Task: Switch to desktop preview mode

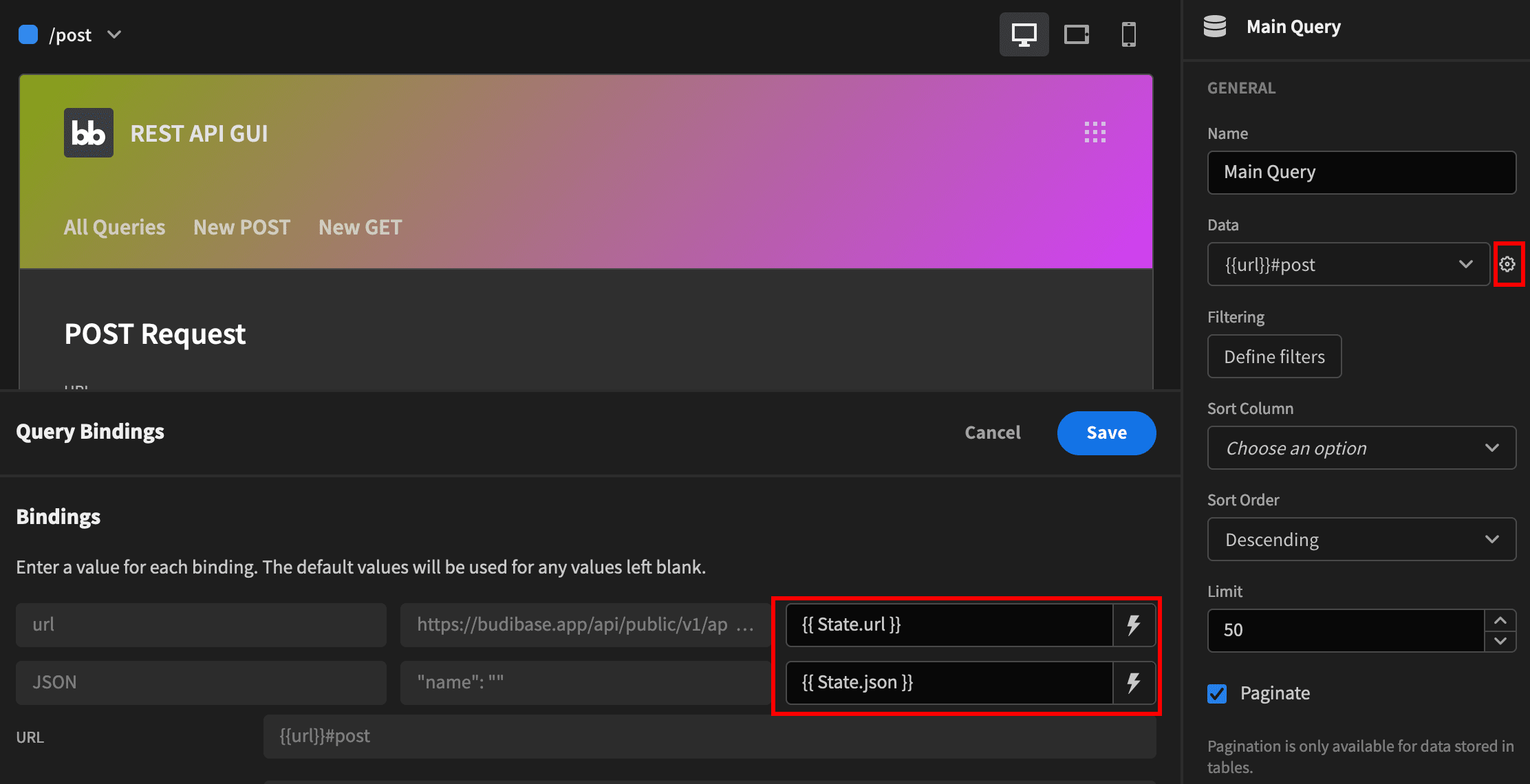Action: click(1024, 34)
